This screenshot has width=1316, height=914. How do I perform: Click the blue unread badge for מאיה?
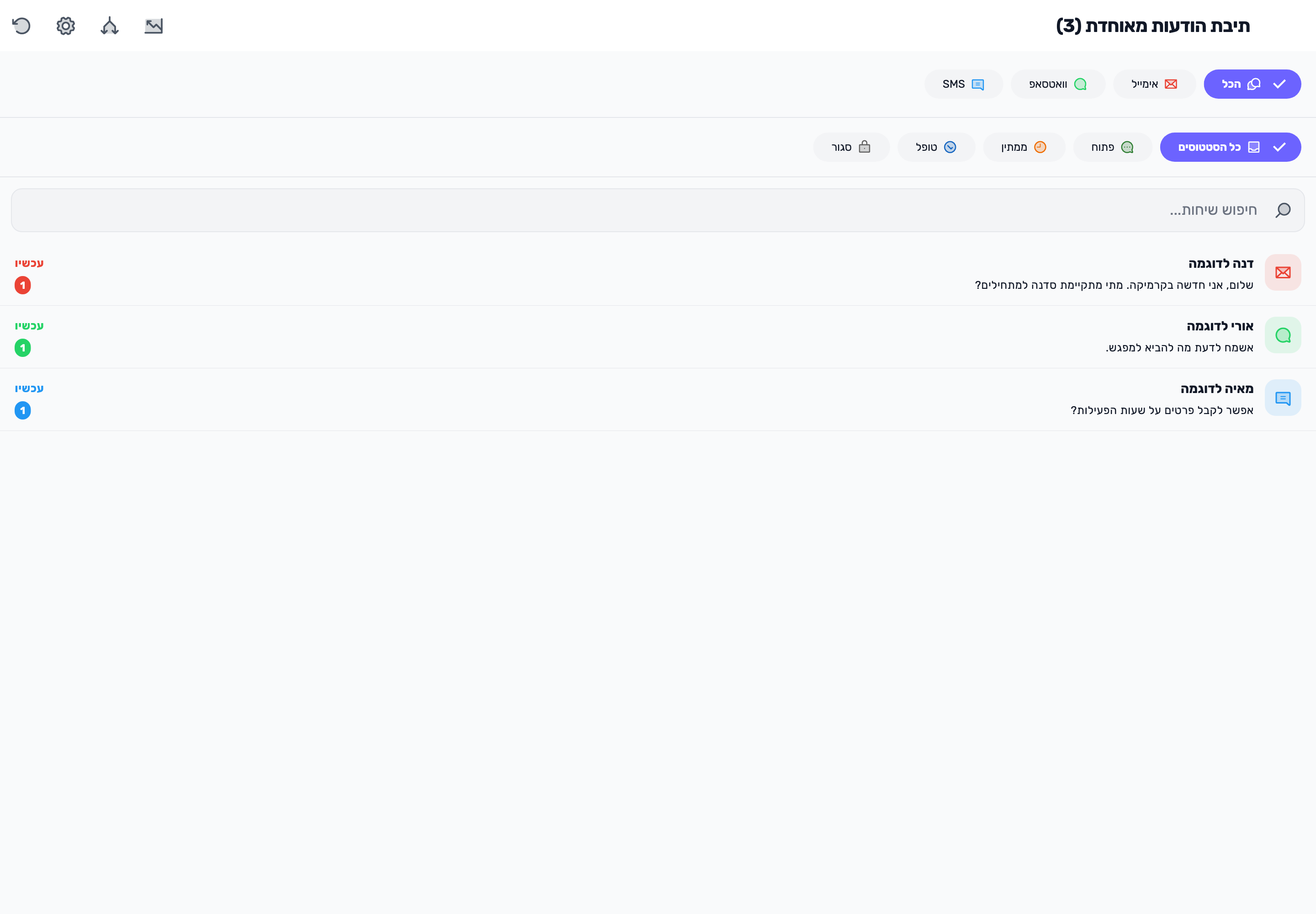(x=23, y=410)
